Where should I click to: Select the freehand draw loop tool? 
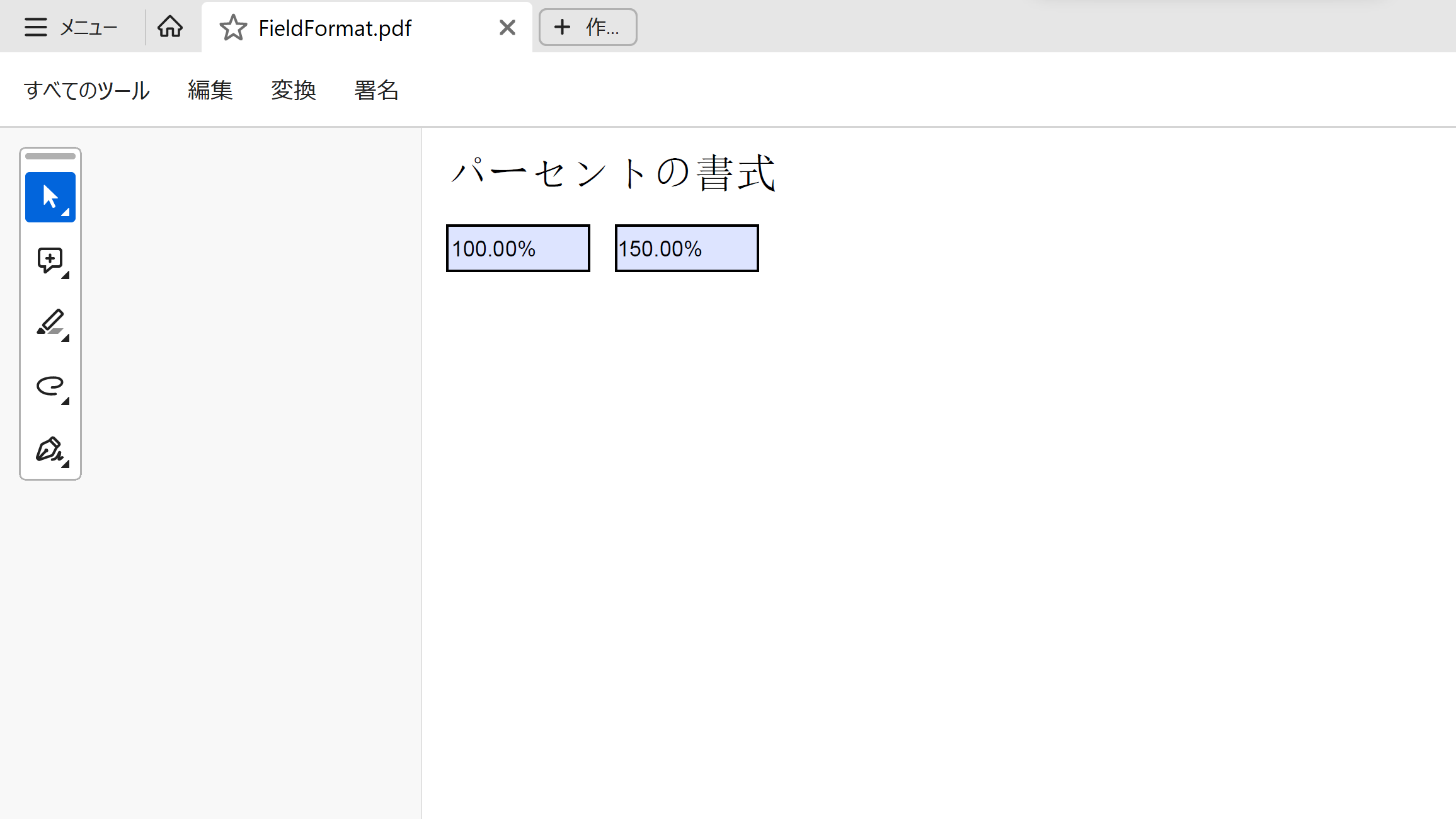pyautogui.click(x=50, y=386)
